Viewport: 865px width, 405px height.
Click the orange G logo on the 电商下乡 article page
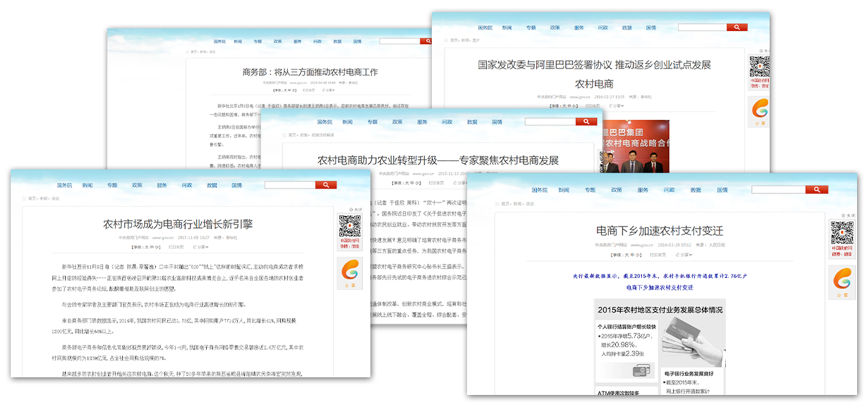[x=842, y=277]
